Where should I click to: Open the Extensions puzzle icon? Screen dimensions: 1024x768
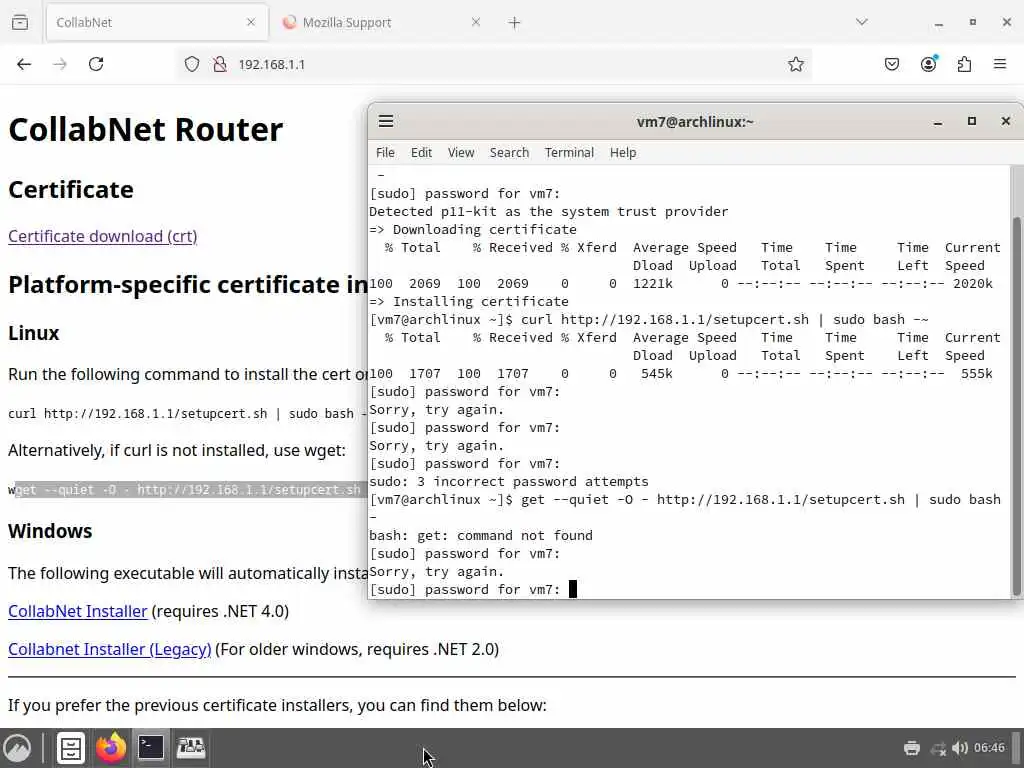[964, 64]
